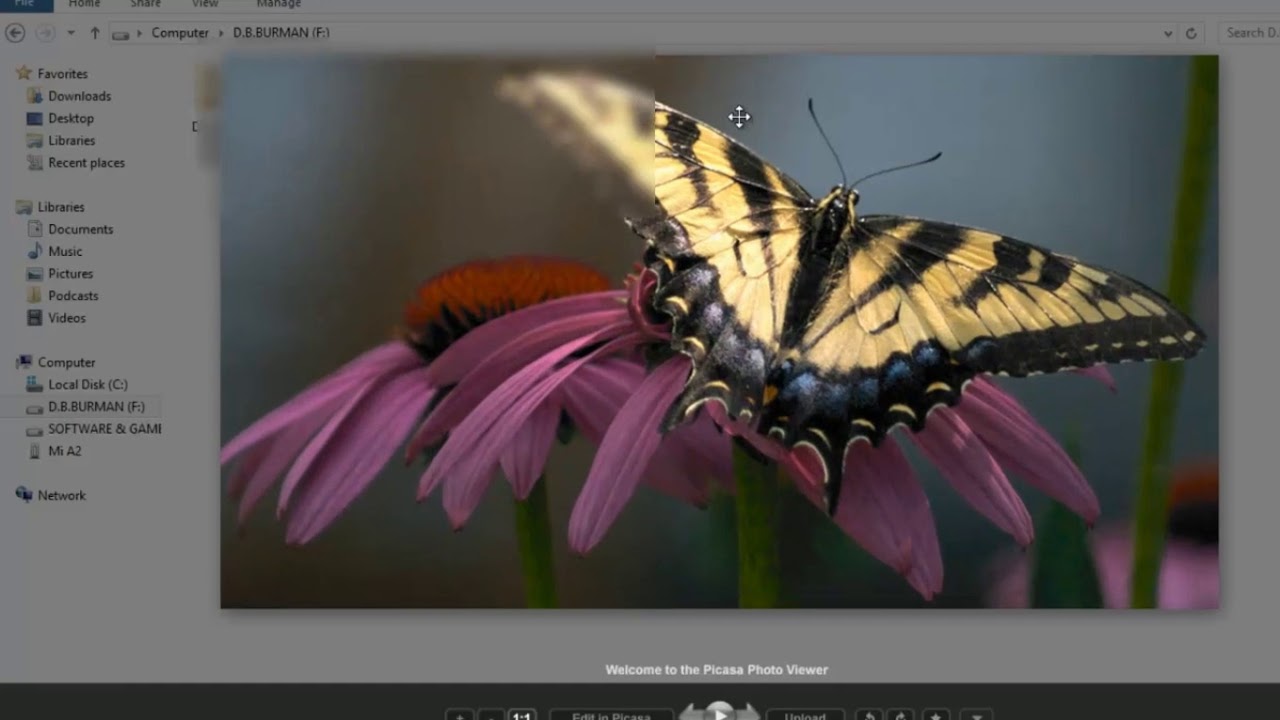1280x720 pixels.
Task: Click the Explorer search box
Action: point(1250,33)
